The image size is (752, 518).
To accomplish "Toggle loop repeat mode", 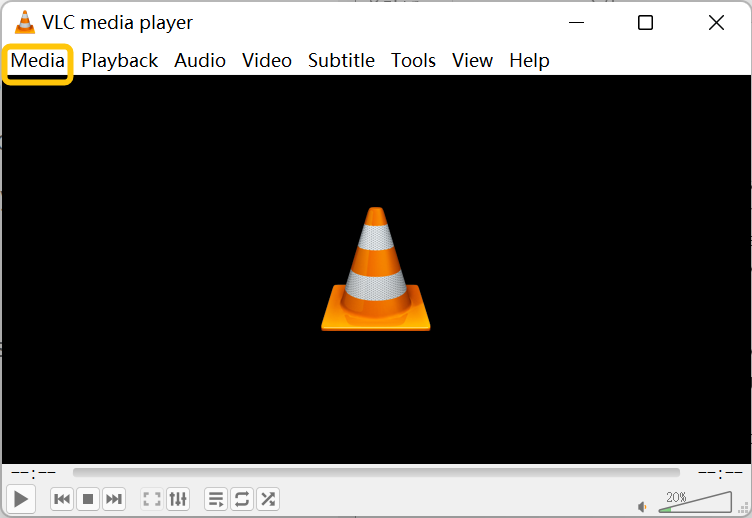I will point(242,498).
